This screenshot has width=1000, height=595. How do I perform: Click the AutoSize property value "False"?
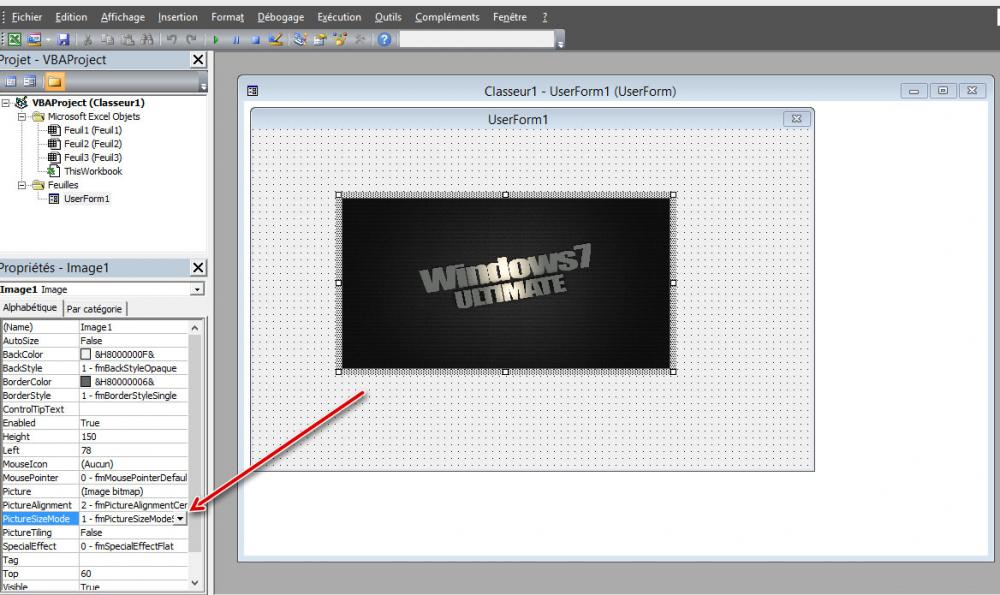click(91, 341)
